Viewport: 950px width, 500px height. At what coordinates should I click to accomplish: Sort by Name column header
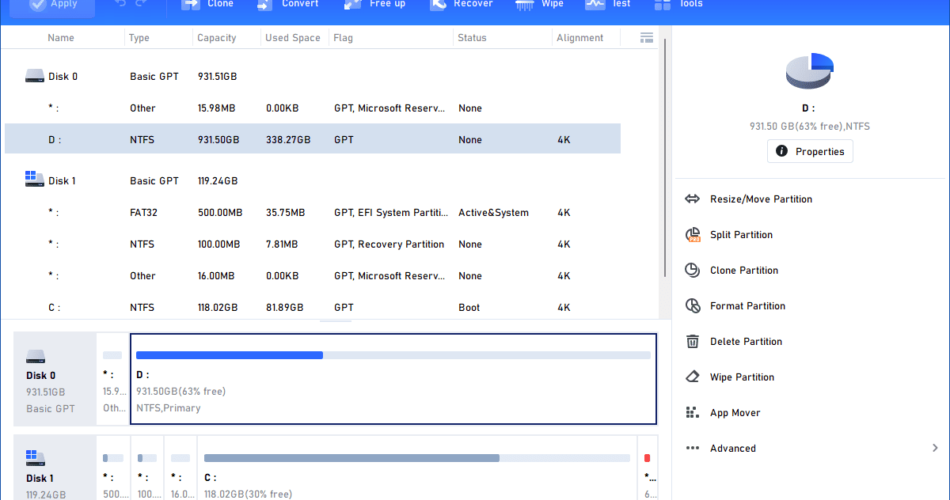[61, 38]
